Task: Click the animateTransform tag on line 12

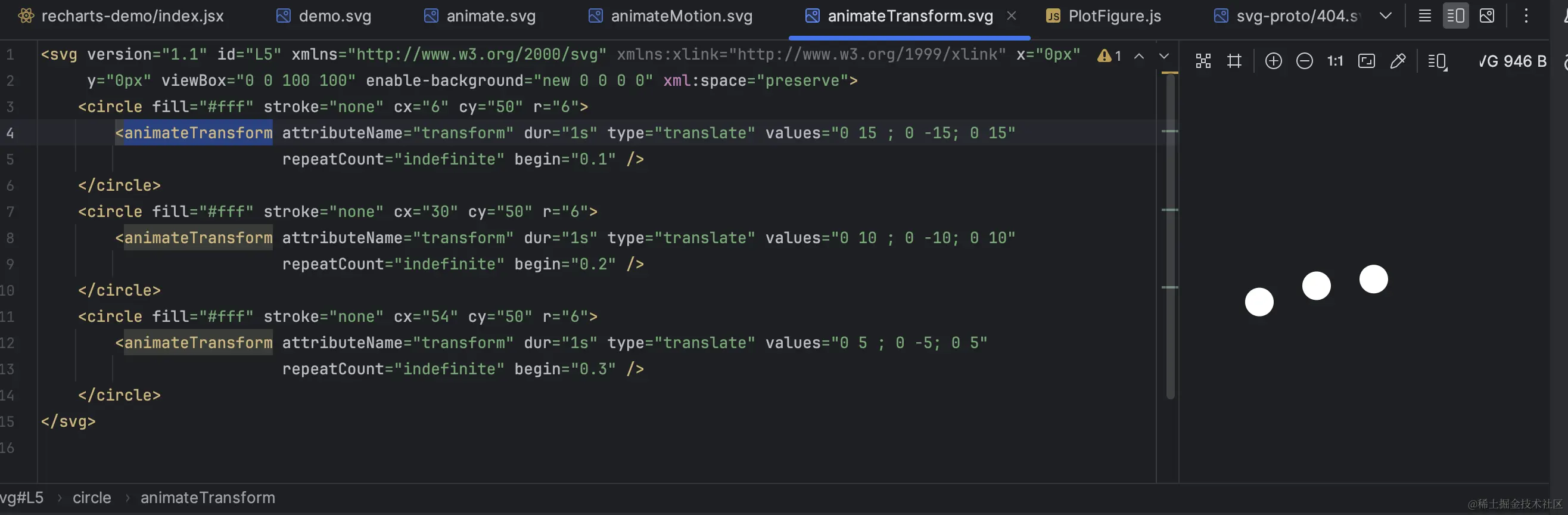Action: click(198, 342)
